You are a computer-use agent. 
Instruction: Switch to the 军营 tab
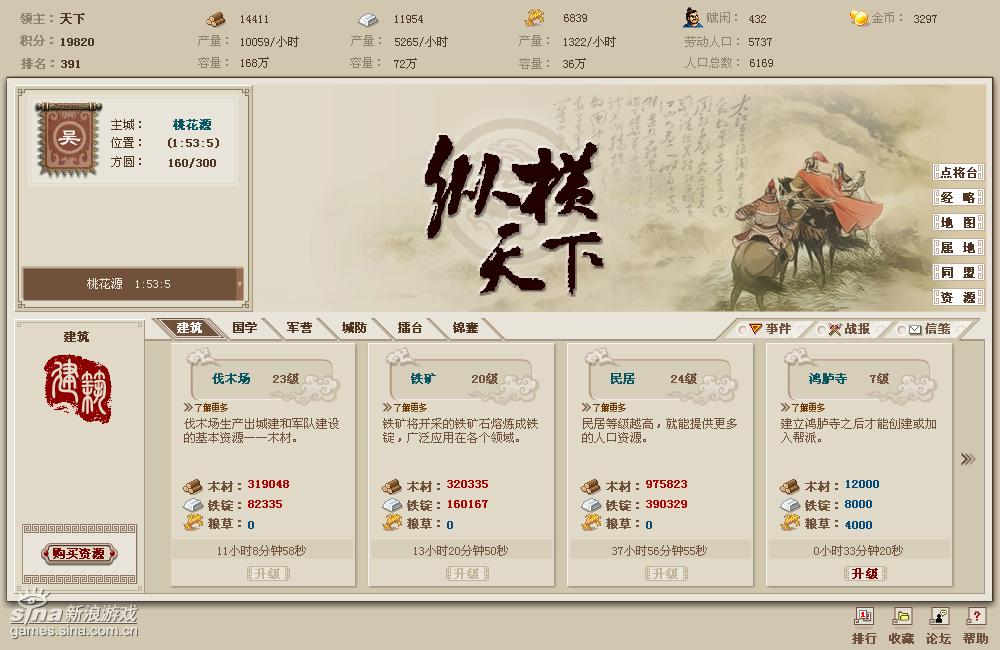click(299, 328)
